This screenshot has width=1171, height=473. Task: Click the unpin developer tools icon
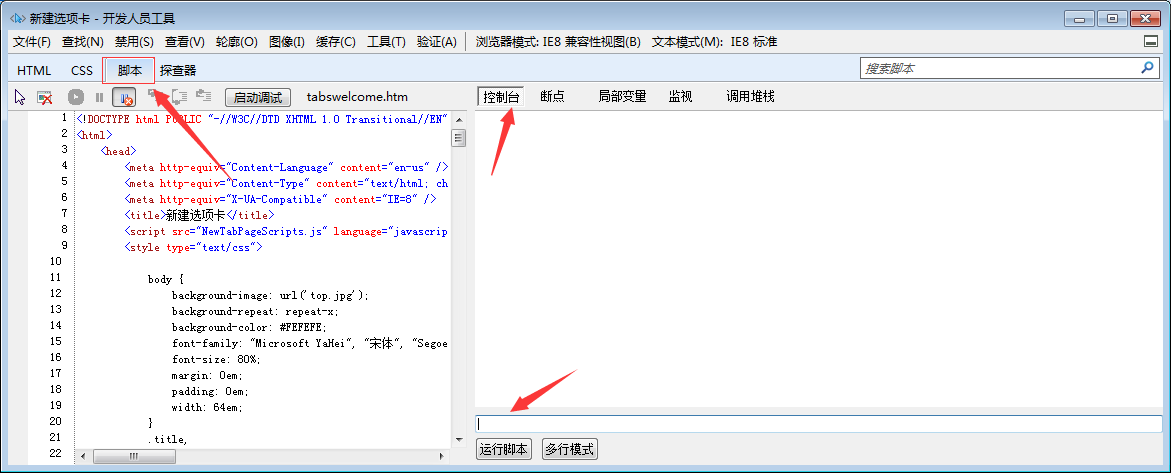1150,42
